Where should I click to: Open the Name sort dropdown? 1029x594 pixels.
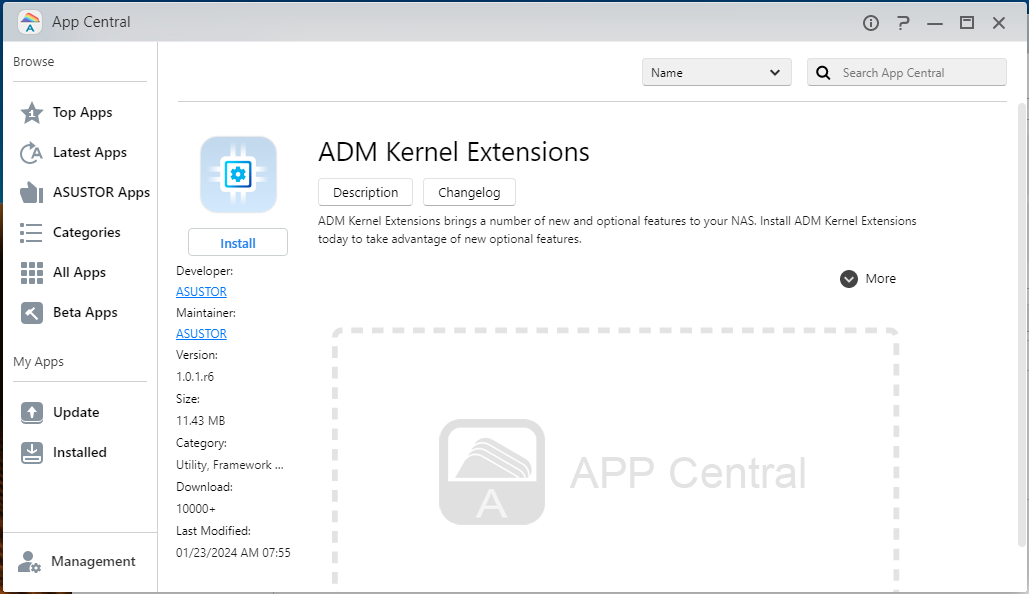coord(717,72)
